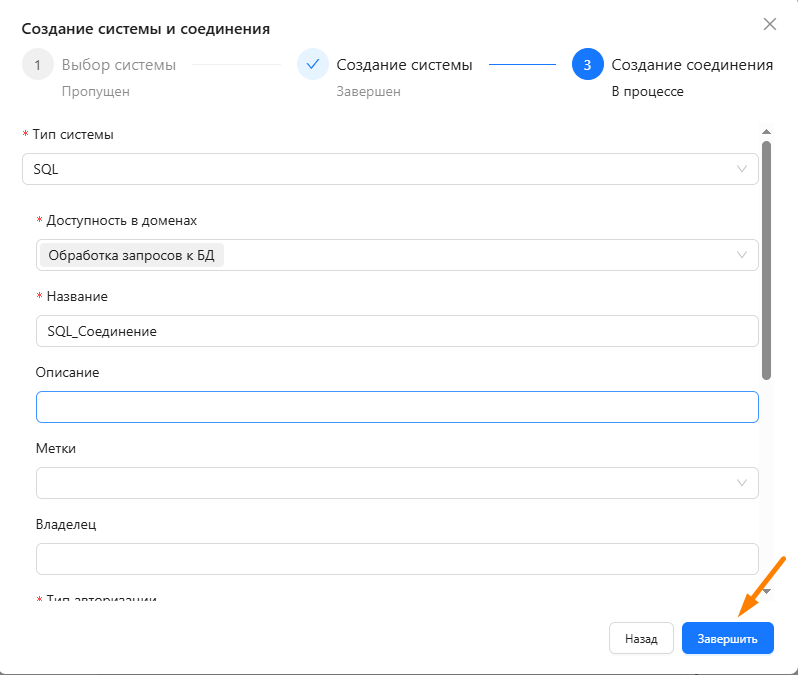Select the 'Создание системы' step title
Image resolution: width=798 pixels, height=675 pixels.
[404, 65]
